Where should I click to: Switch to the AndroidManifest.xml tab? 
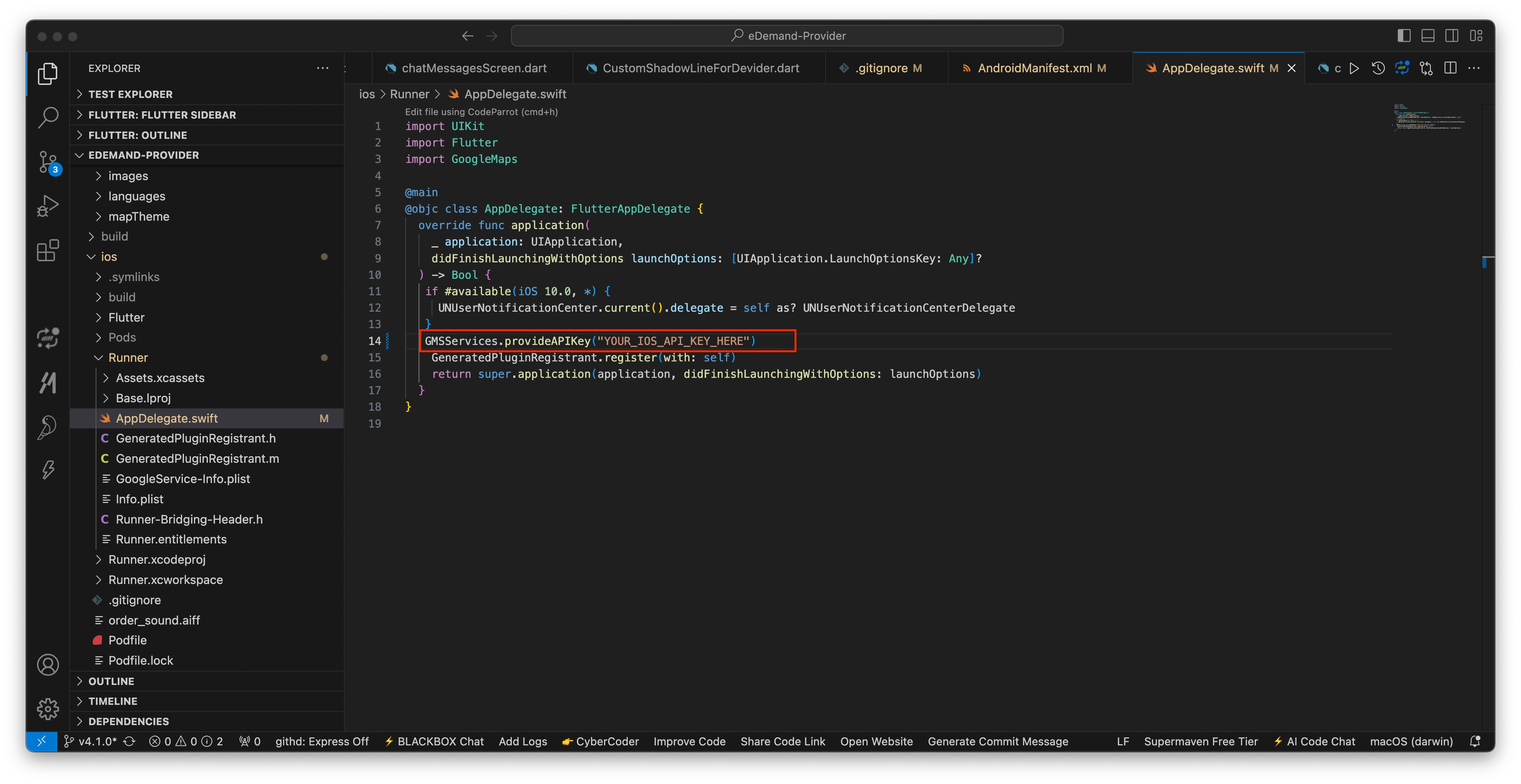click(x=1034, y=68)
